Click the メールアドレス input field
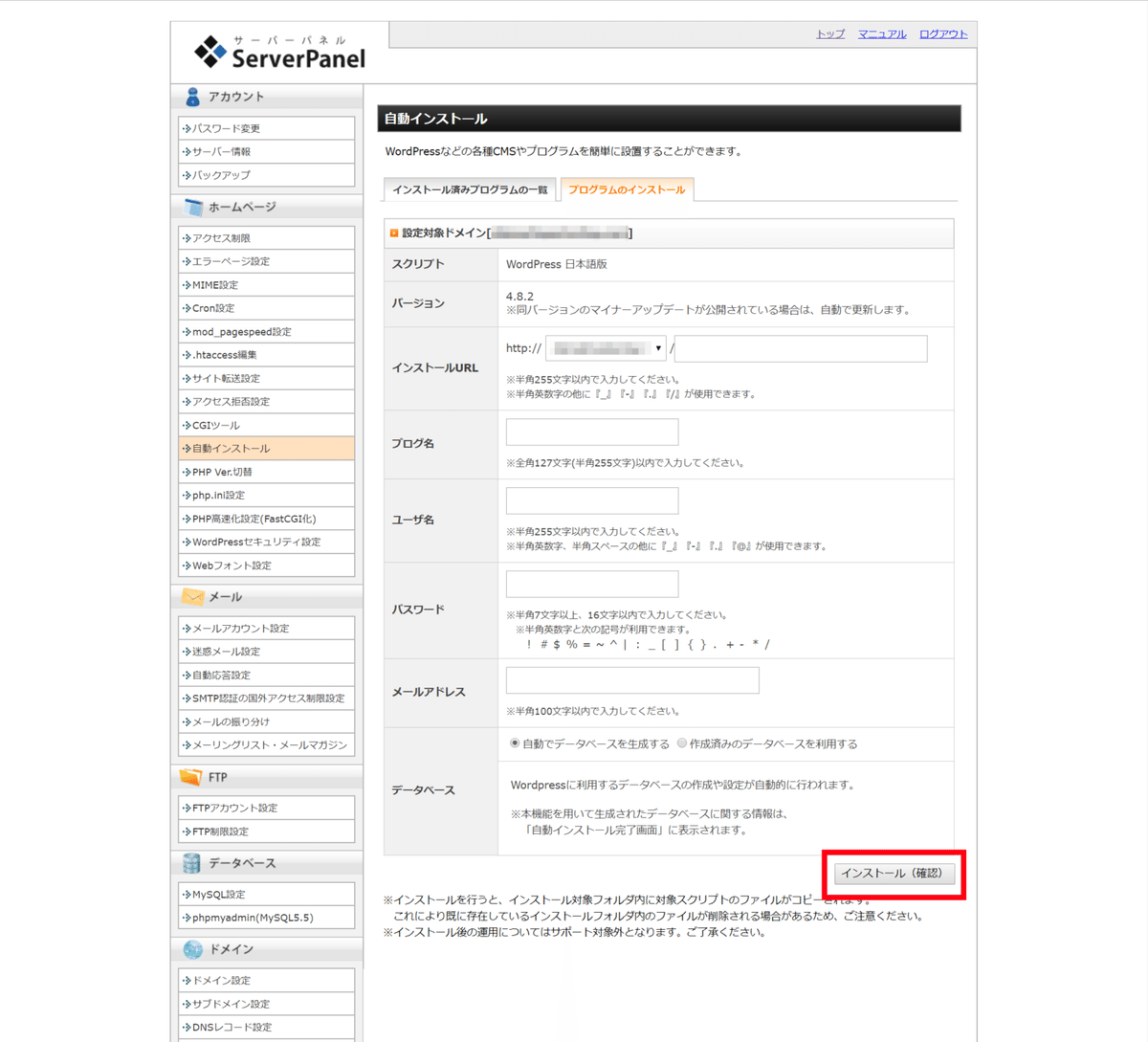This screenshot has width=1148, height=1042. coord(632,680)
